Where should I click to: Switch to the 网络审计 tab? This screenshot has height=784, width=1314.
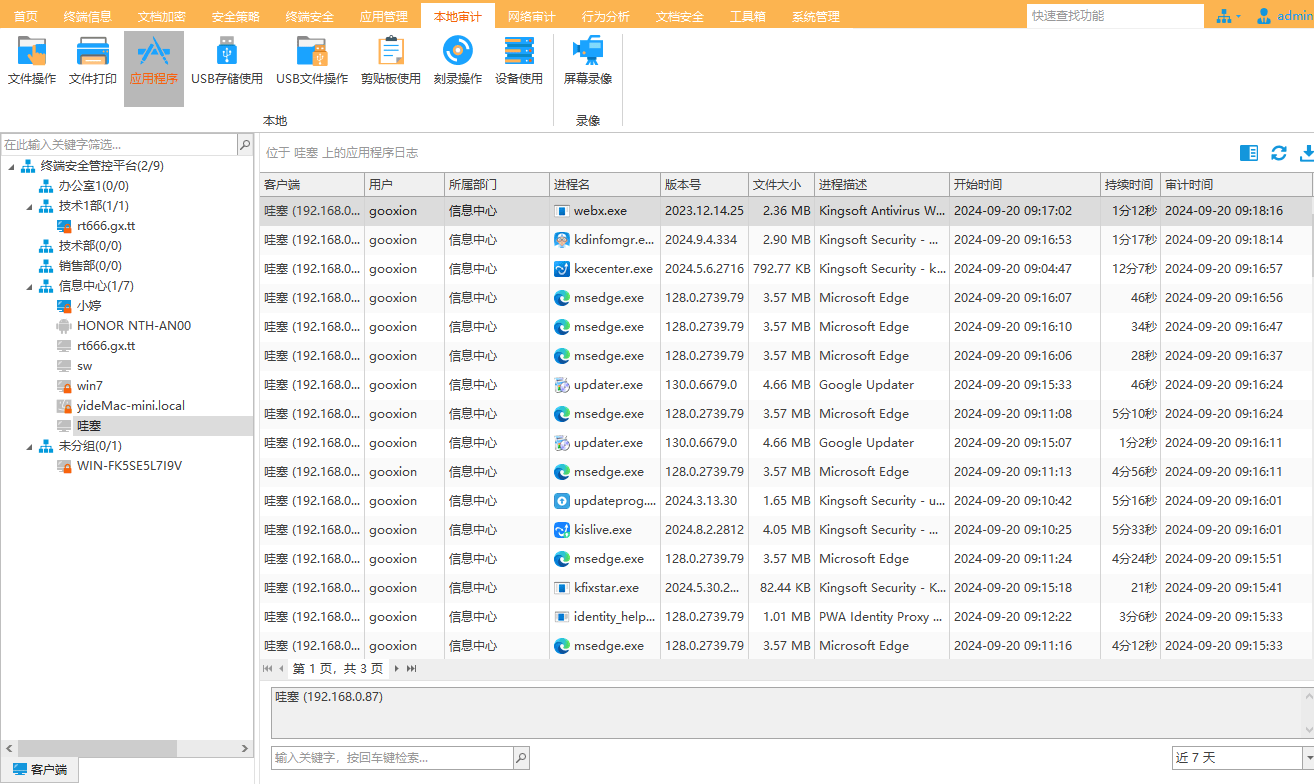(532, 16)
